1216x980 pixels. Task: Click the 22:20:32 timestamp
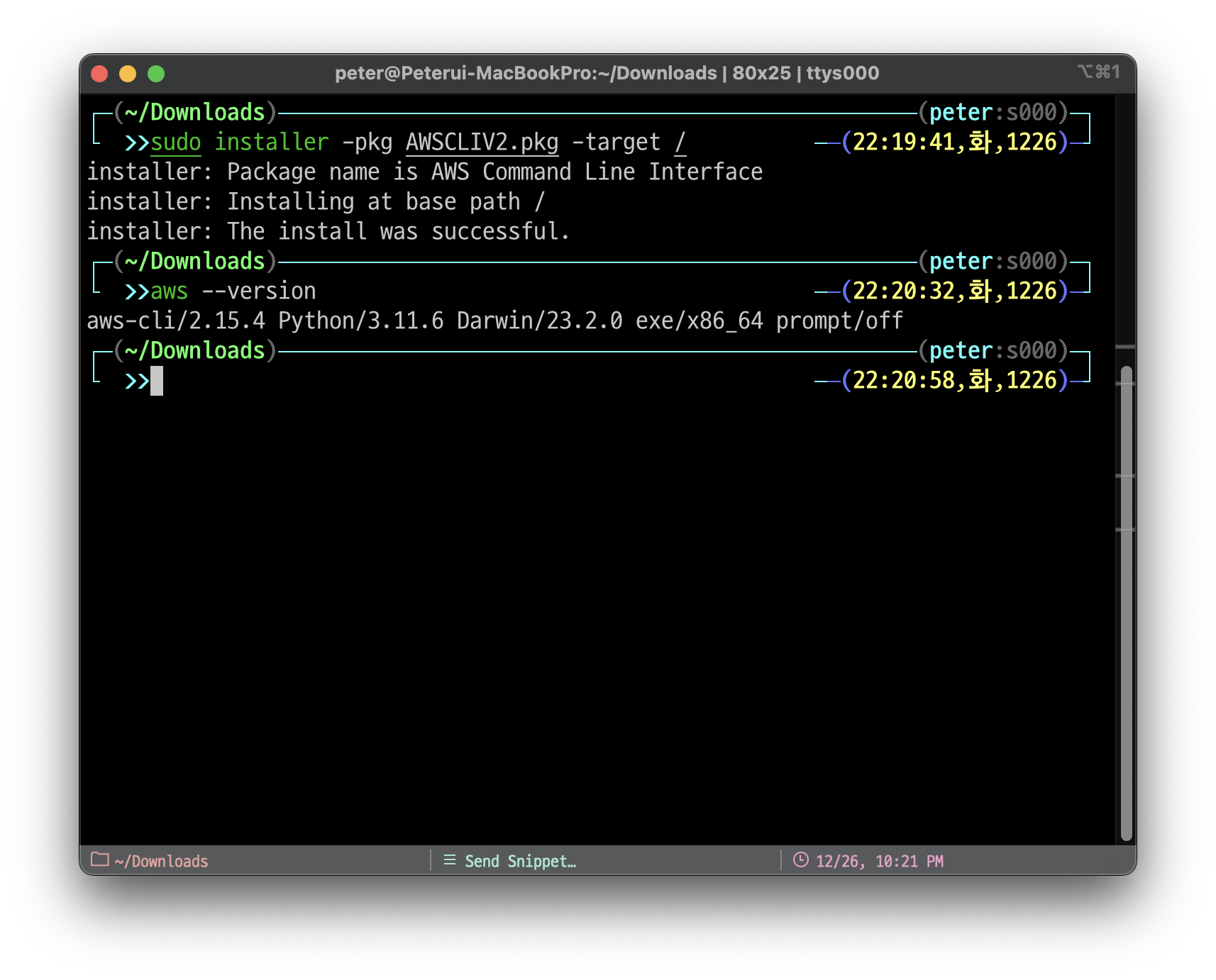pos(904,291)
